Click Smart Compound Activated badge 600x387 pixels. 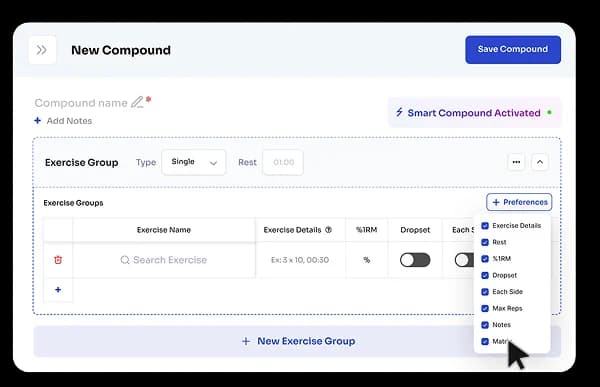pos(474,113)
